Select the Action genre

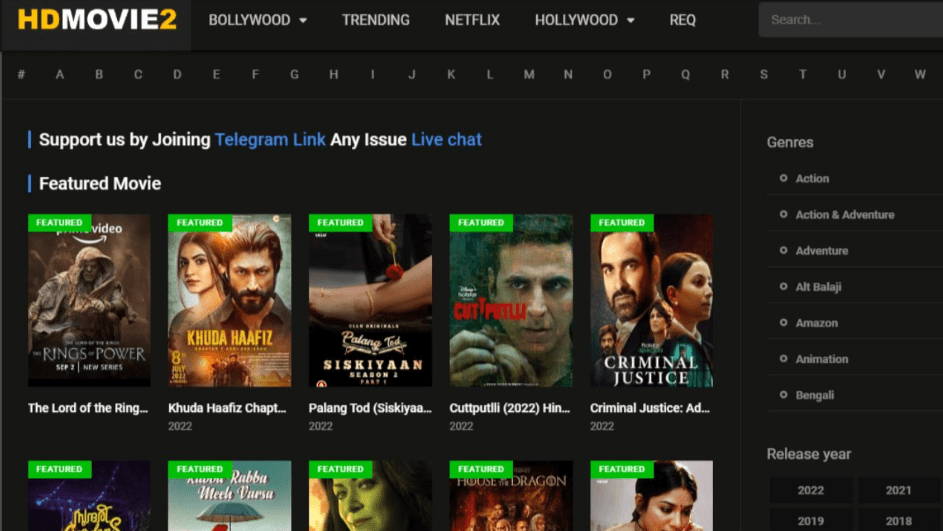click(x=812, y=179)
